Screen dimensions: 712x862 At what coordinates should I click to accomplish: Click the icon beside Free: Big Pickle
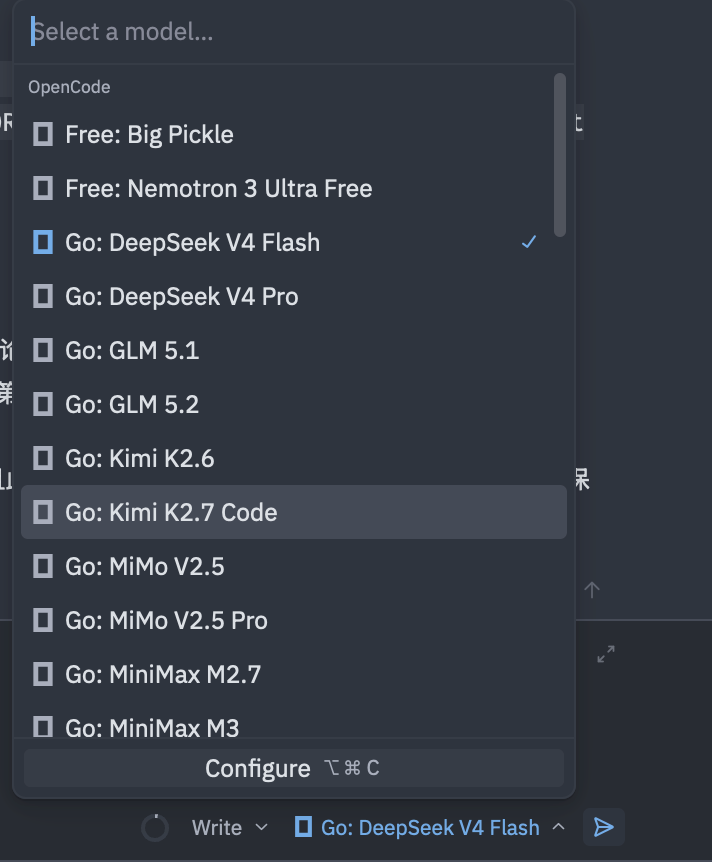coord(43,134)
